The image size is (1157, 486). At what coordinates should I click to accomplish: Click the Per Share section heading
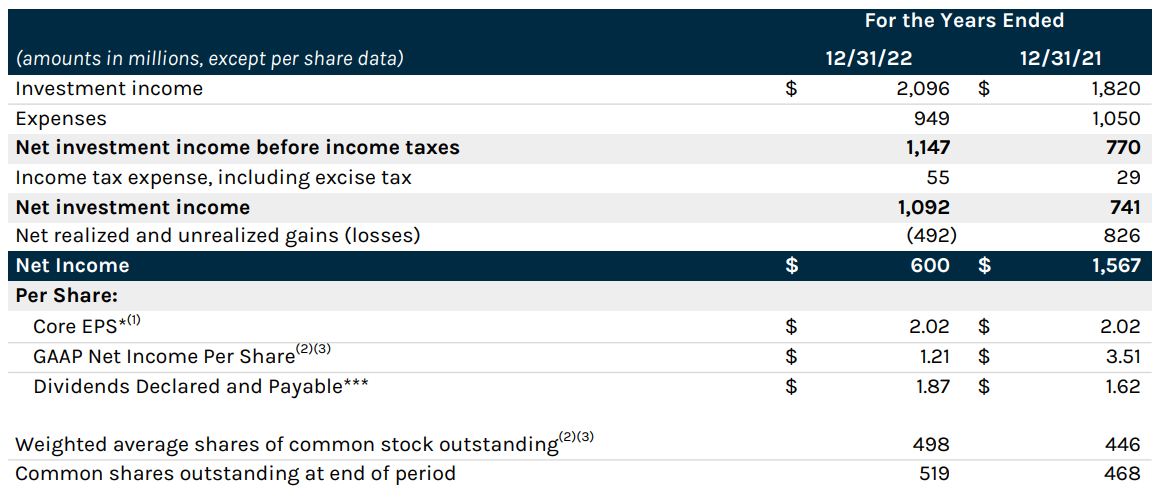(67, 296)
